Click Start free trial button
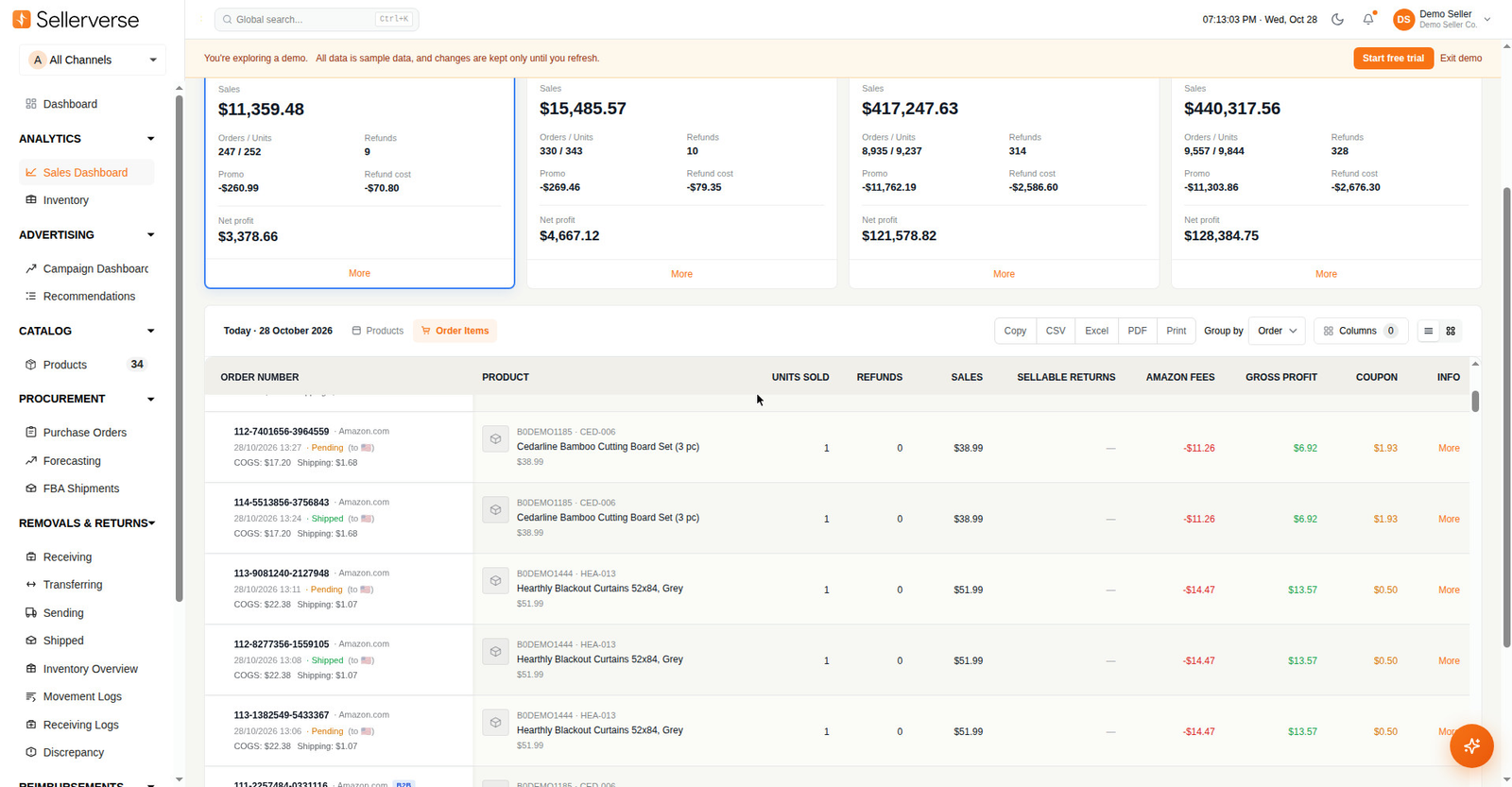The image size is (1512, 787). click(1393, 59)
